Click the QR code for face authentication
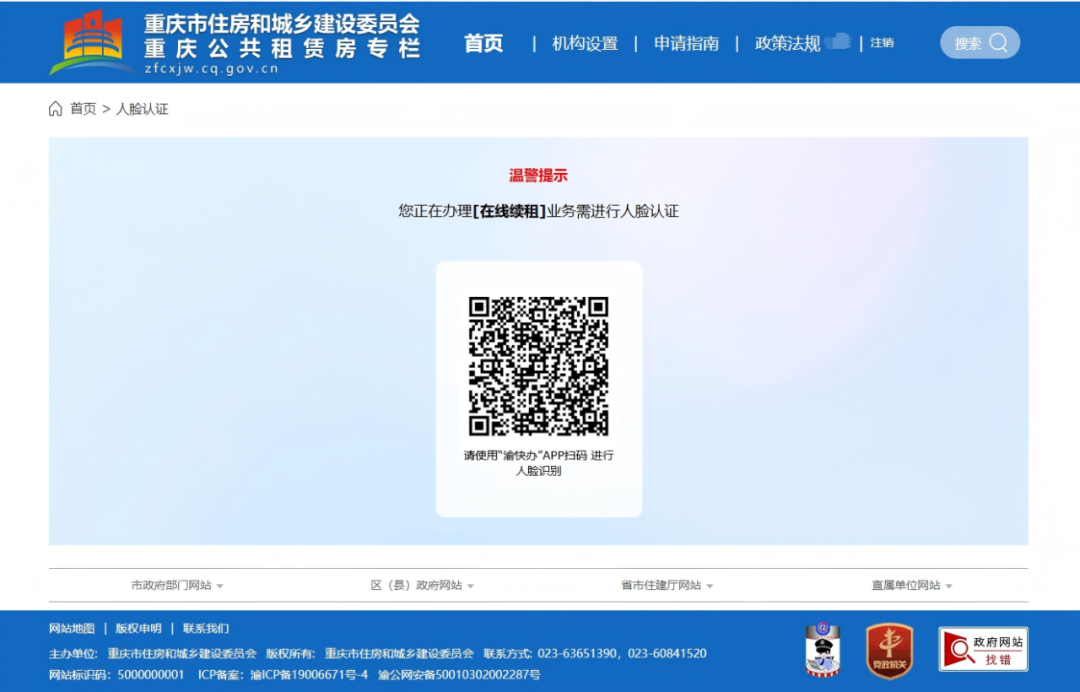1080x692 pixels. (539, 366)
